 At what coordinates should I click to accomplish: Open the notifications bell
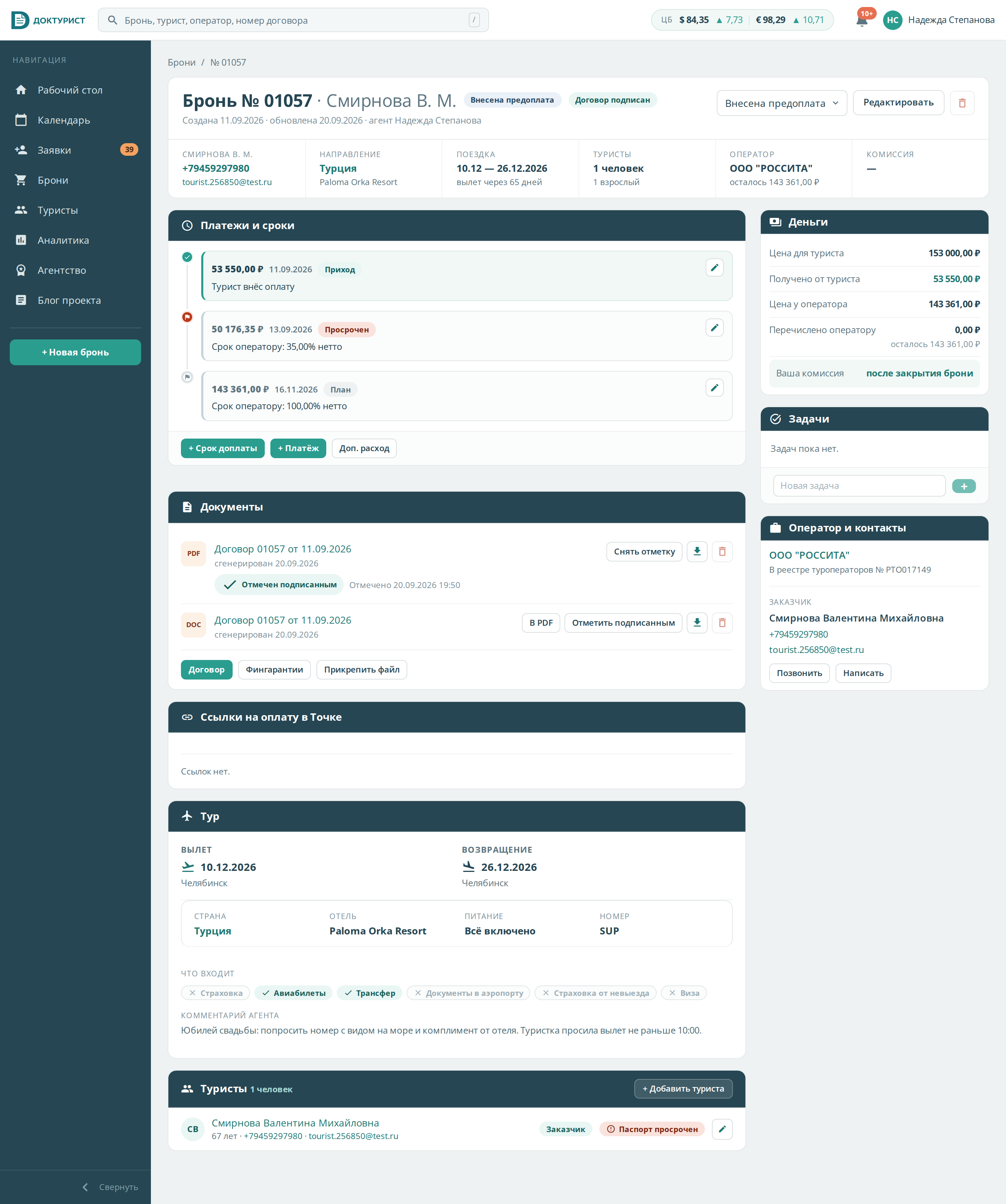pos(861,20)
